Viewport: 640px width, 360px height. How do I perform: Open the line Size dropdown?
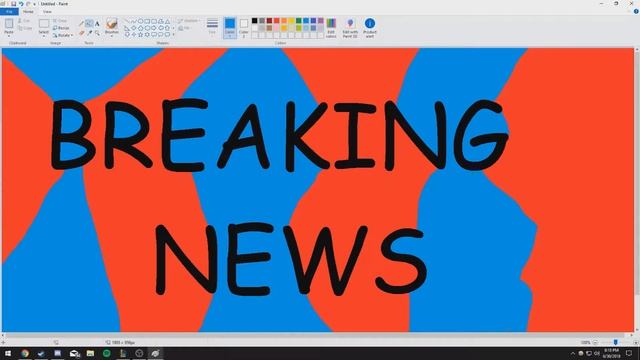tap(212, 27)
